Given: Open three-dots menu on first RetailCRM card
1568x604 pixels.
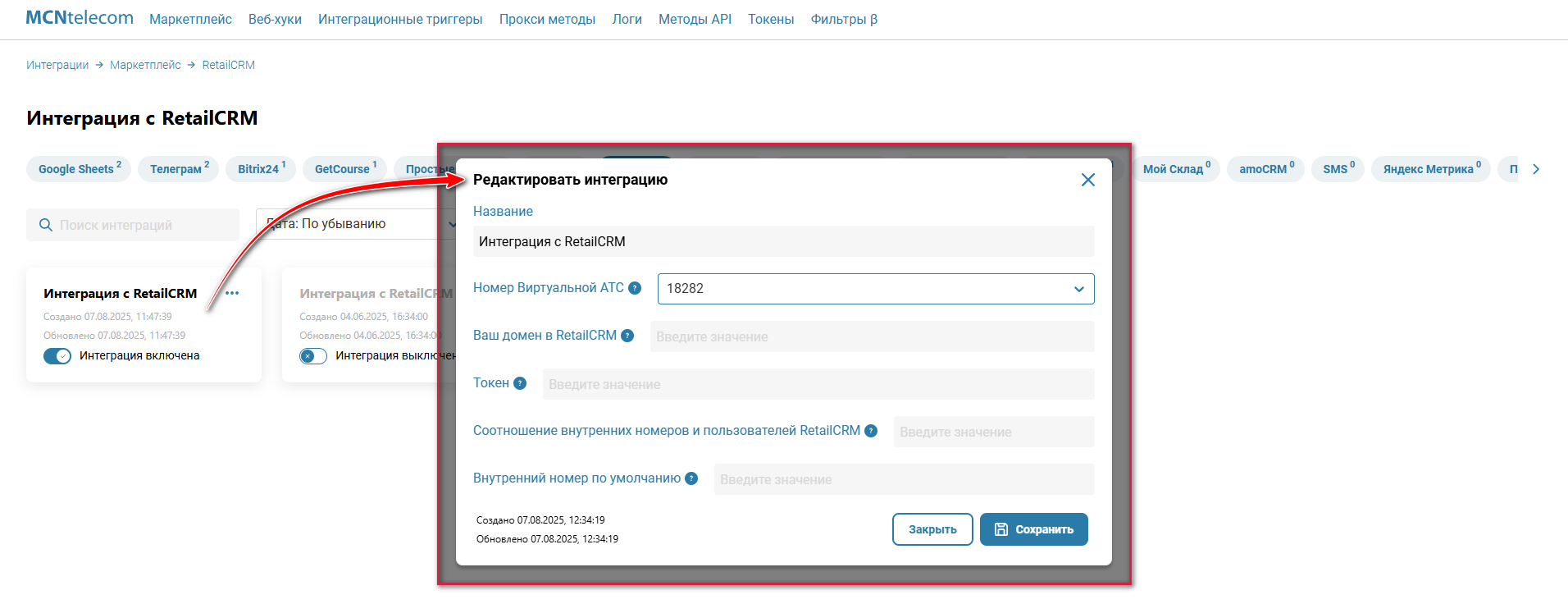Looking at the screenshot, I should pos(232,293).
